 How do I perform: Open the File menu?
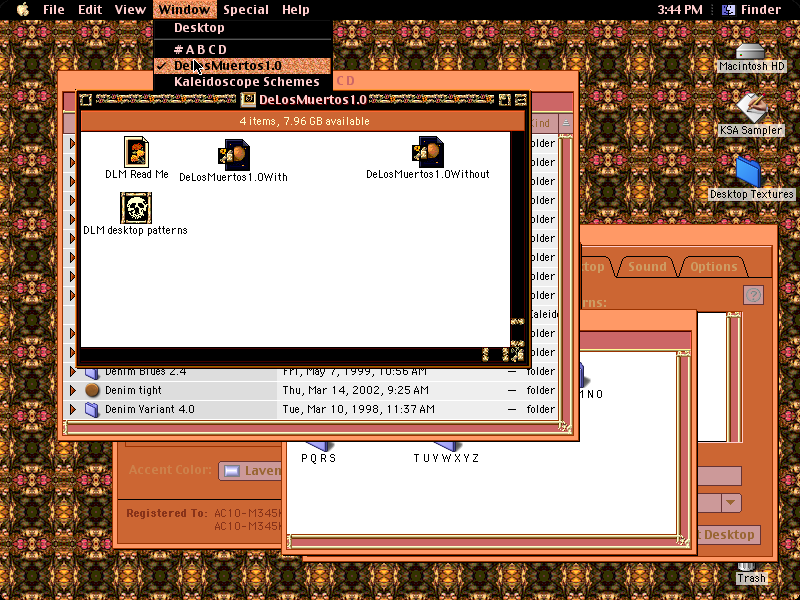point(54,10)
